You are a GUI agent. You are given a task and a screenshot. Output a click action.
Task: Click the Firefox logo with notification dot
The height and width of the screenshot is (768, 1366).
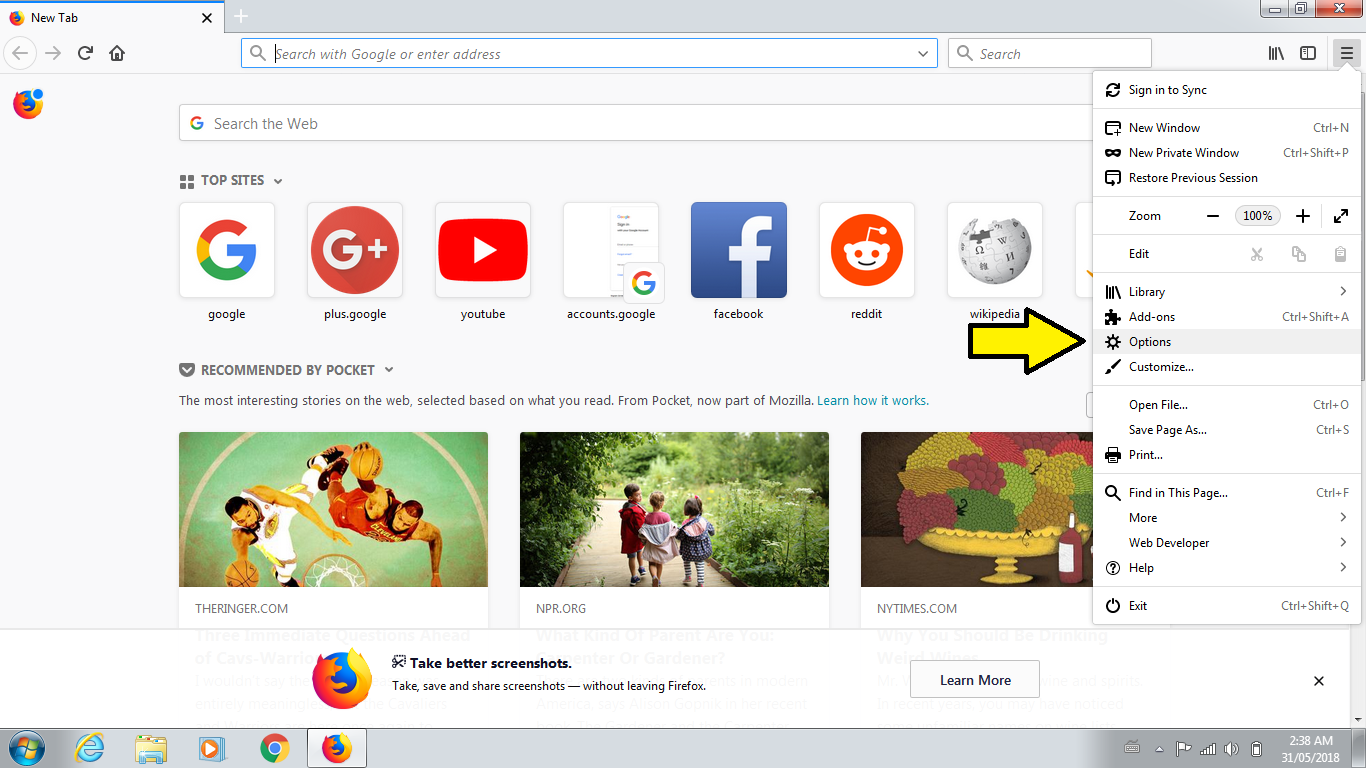(28, 103)
